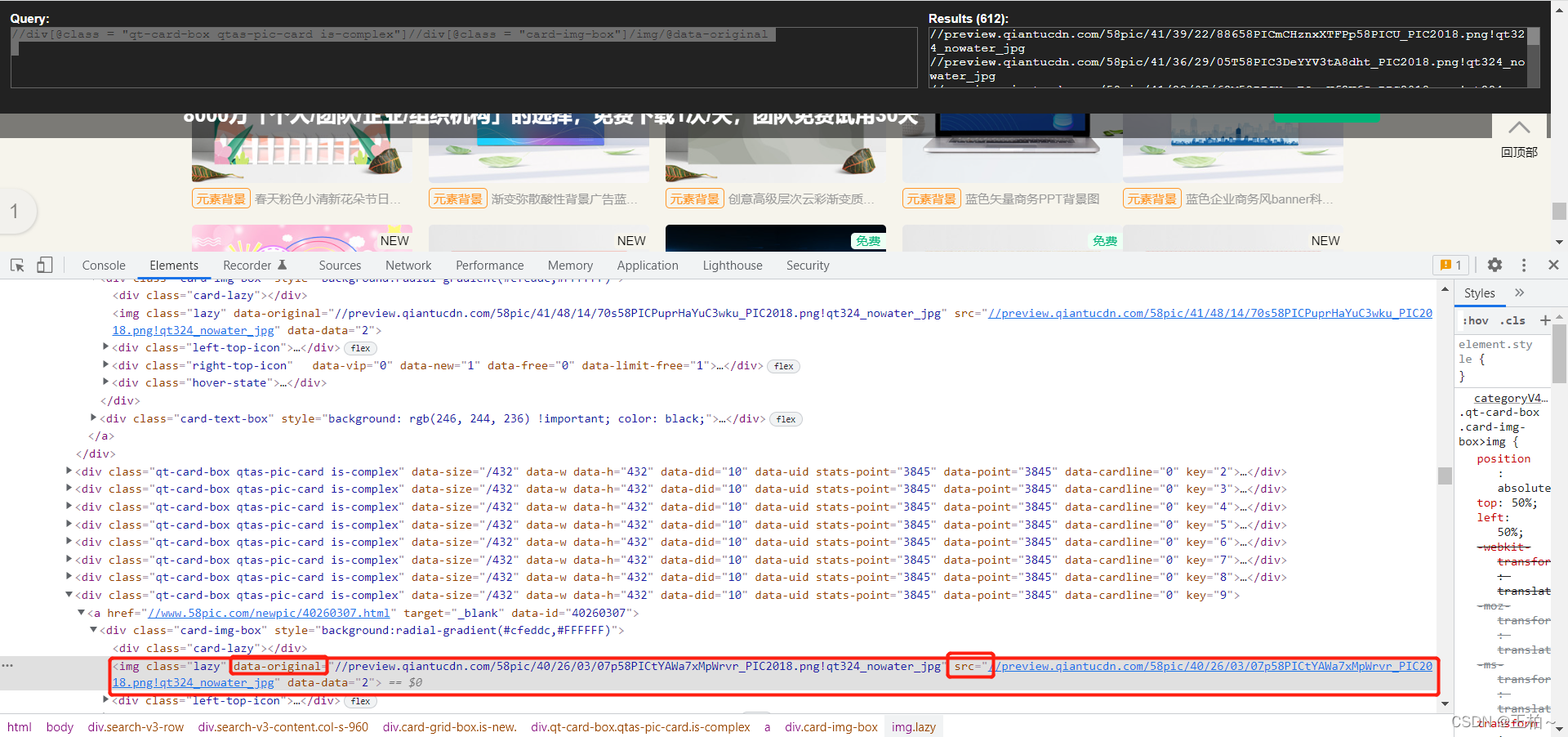This screenshot has height=737, width=1568.
Task: Click the XPath Results output box
Action: coord(1234,57)
